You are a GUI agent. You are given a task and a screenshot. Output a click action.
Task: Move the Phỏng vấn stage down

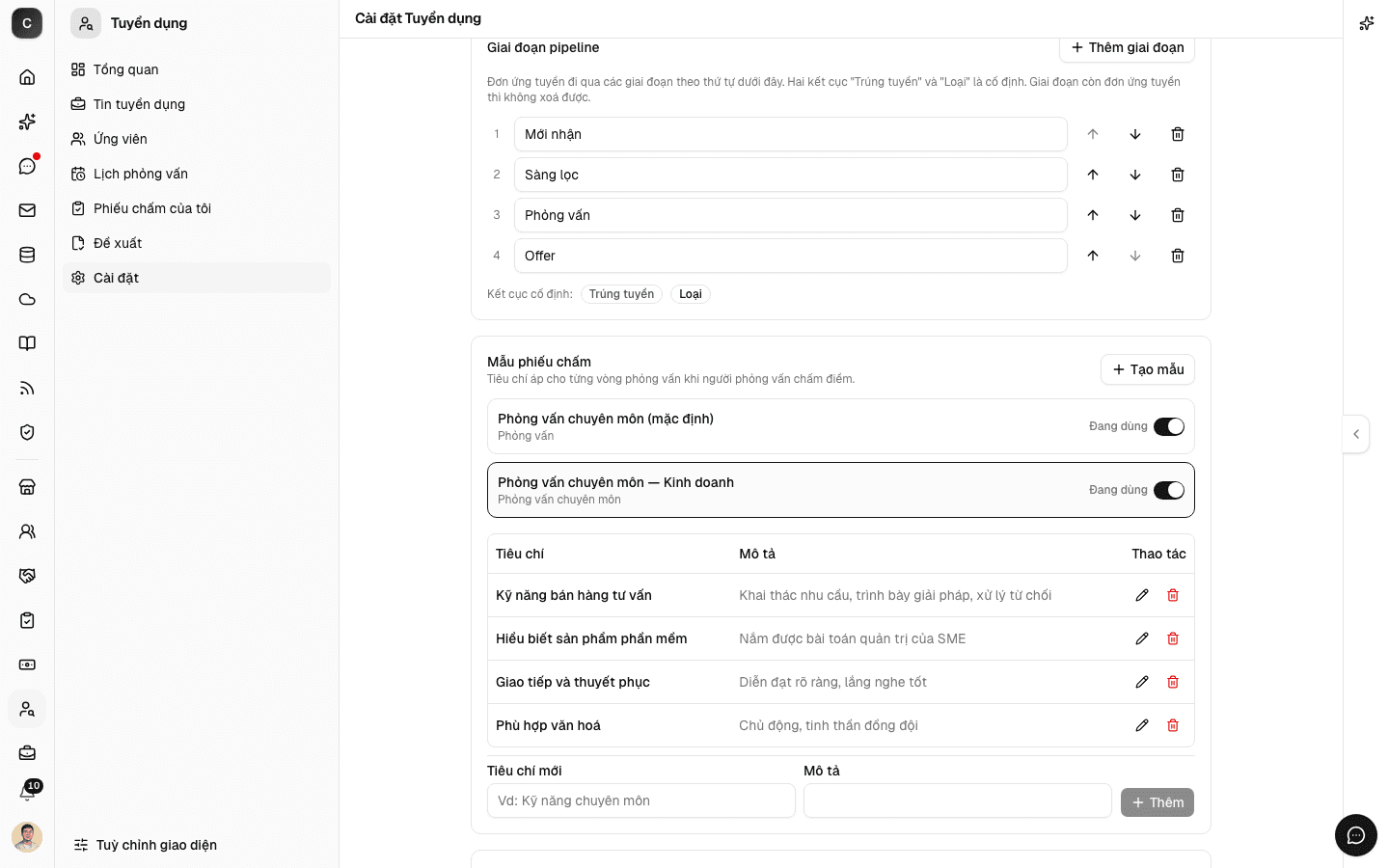point(1135,215)
